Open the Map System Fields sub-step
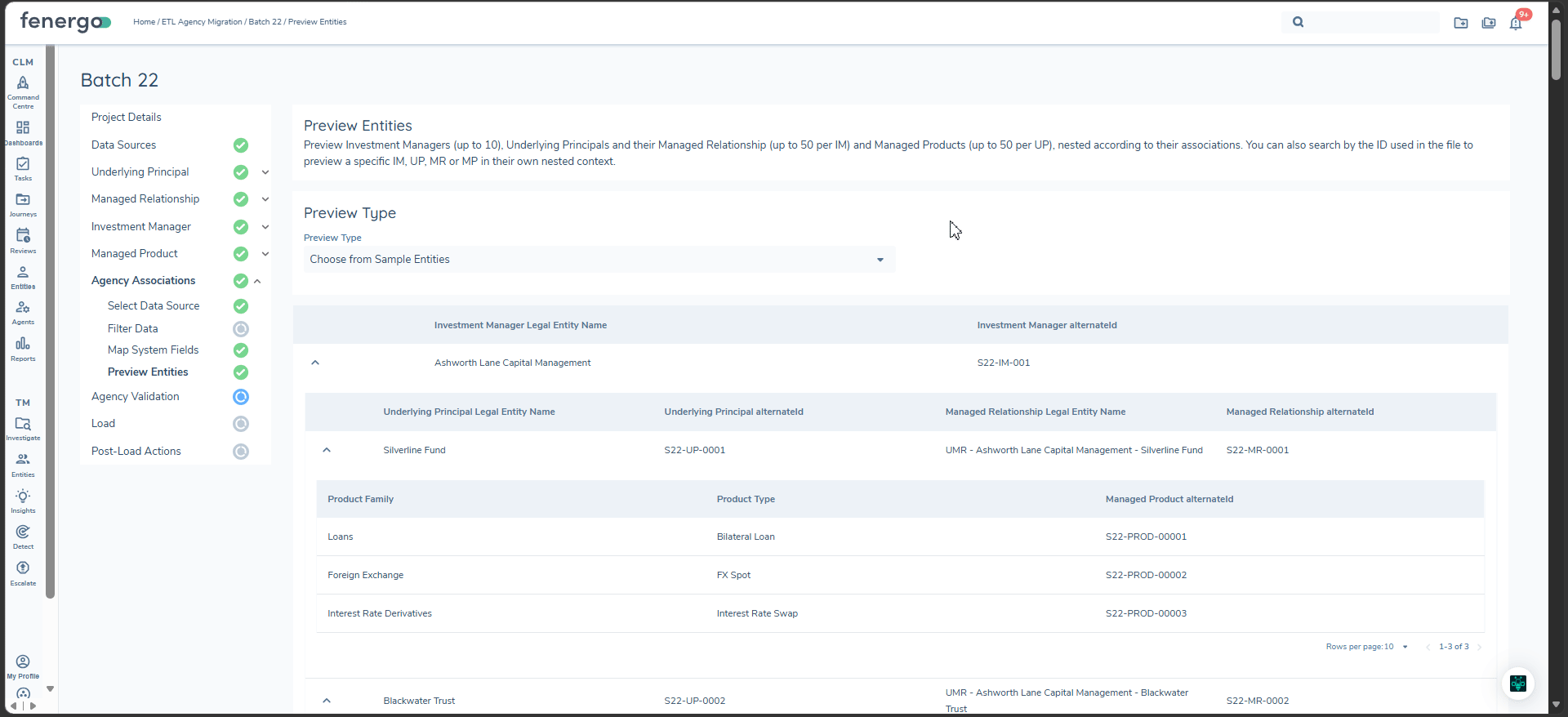The height and width of the screenshot is (717, 1568). (154, 350)
